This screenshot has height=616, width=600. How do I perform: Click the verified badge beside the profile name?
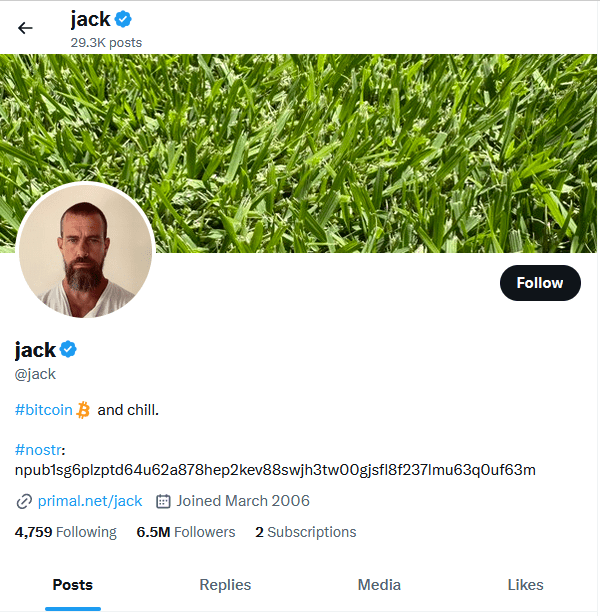[68, 349]
